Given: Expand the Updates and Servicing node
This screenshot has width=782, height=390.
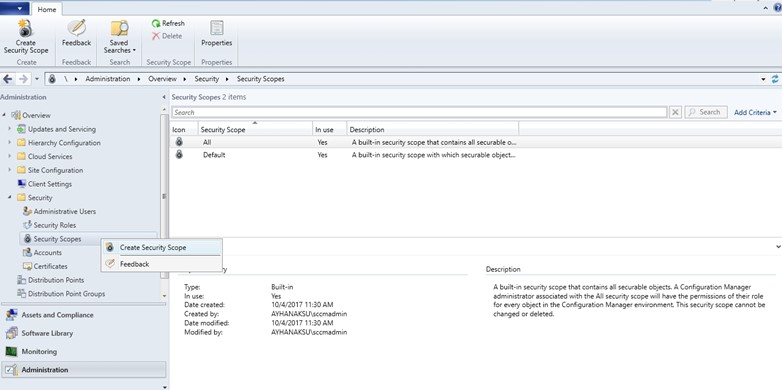Looking at the screenshot, I should [9, 129].
